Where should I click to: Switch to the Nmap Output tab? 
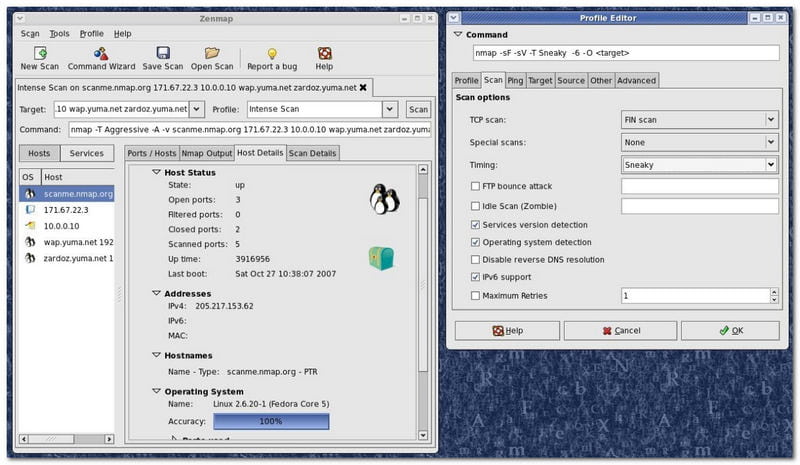click(207, 153)
